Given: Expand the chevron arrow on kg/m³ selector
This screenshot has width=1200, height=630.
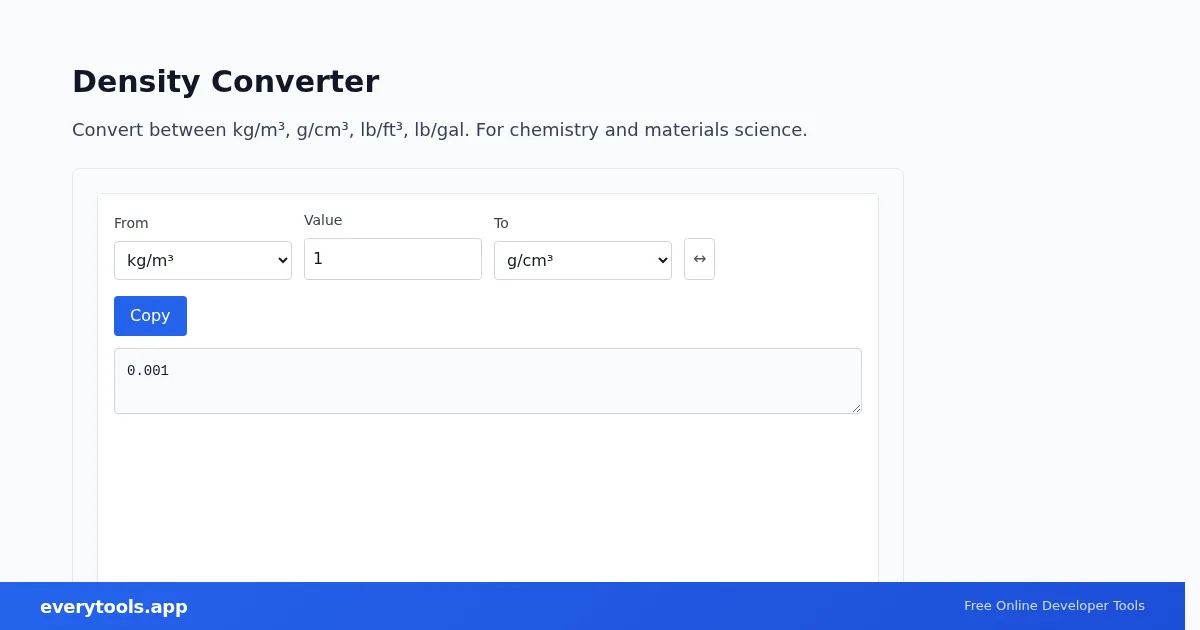Looking at the screenshot, I should click(x=282, y=261).
